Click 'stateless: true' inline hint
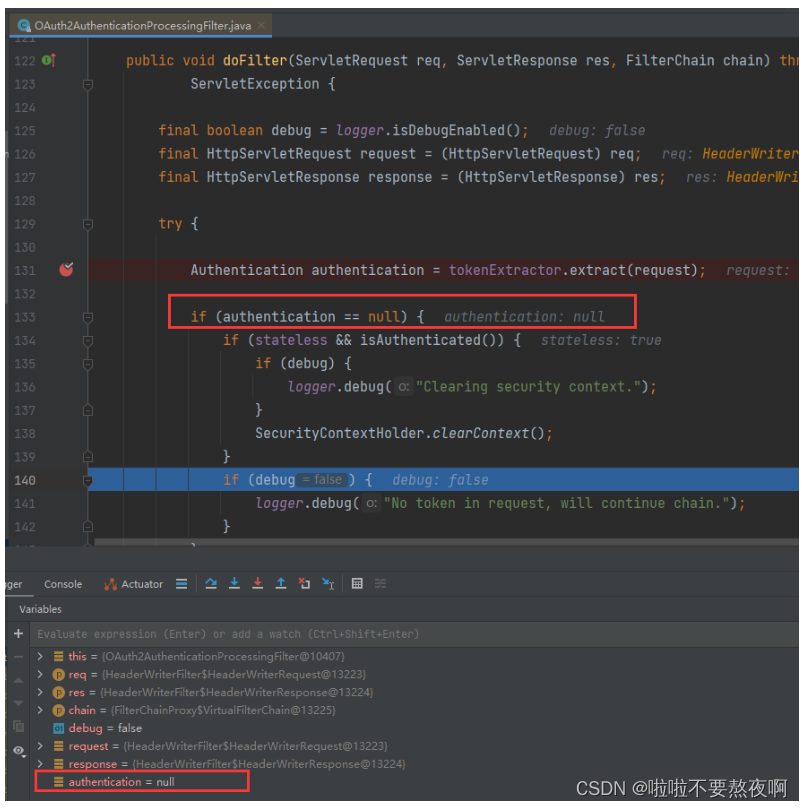804x809 pixels. [x=601, y=340]
